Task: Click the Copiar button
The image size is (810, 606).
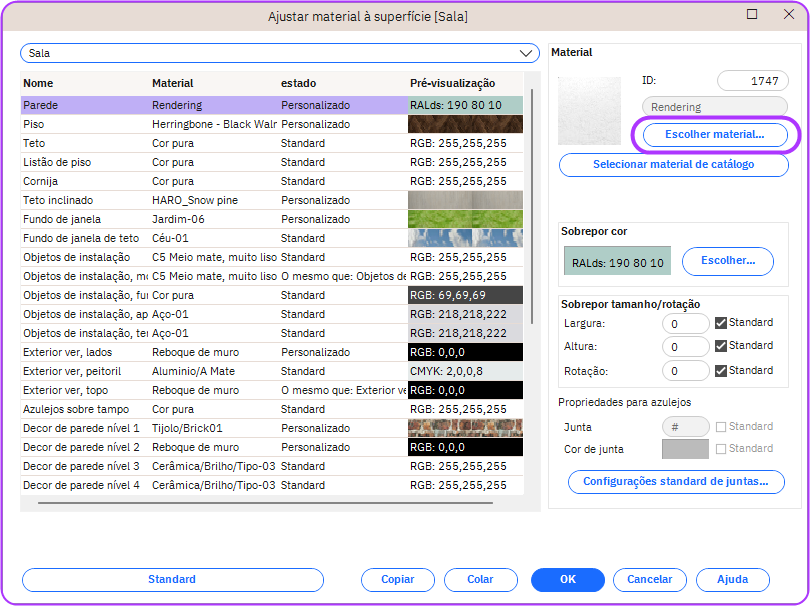Action: click(x=397, y=580)
